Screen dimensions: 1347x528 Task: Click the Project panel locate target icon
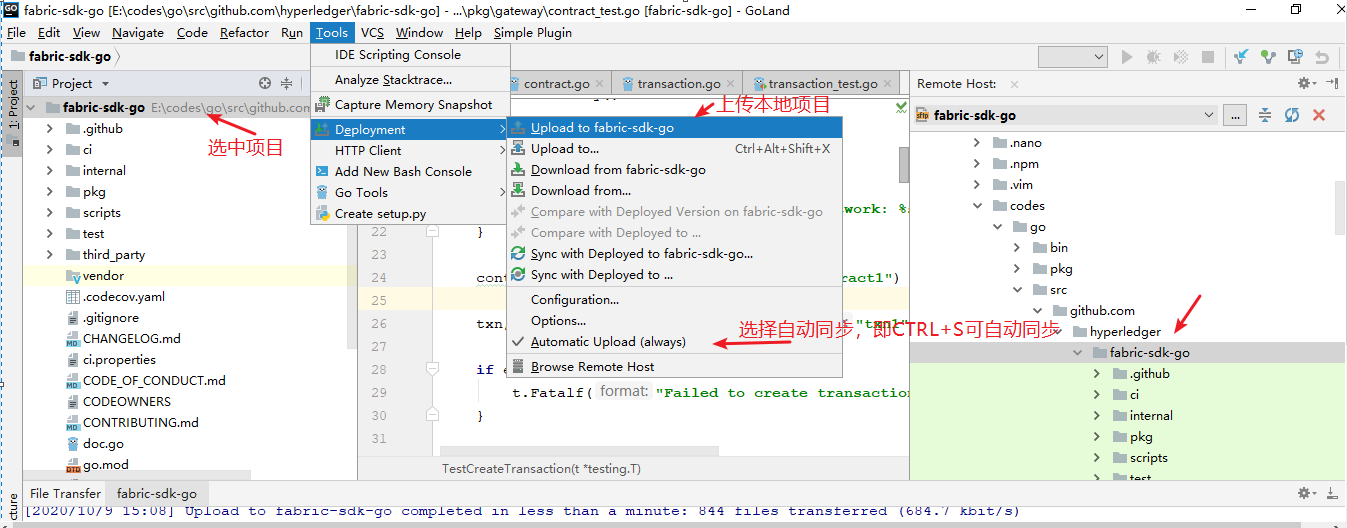point(265,84)
